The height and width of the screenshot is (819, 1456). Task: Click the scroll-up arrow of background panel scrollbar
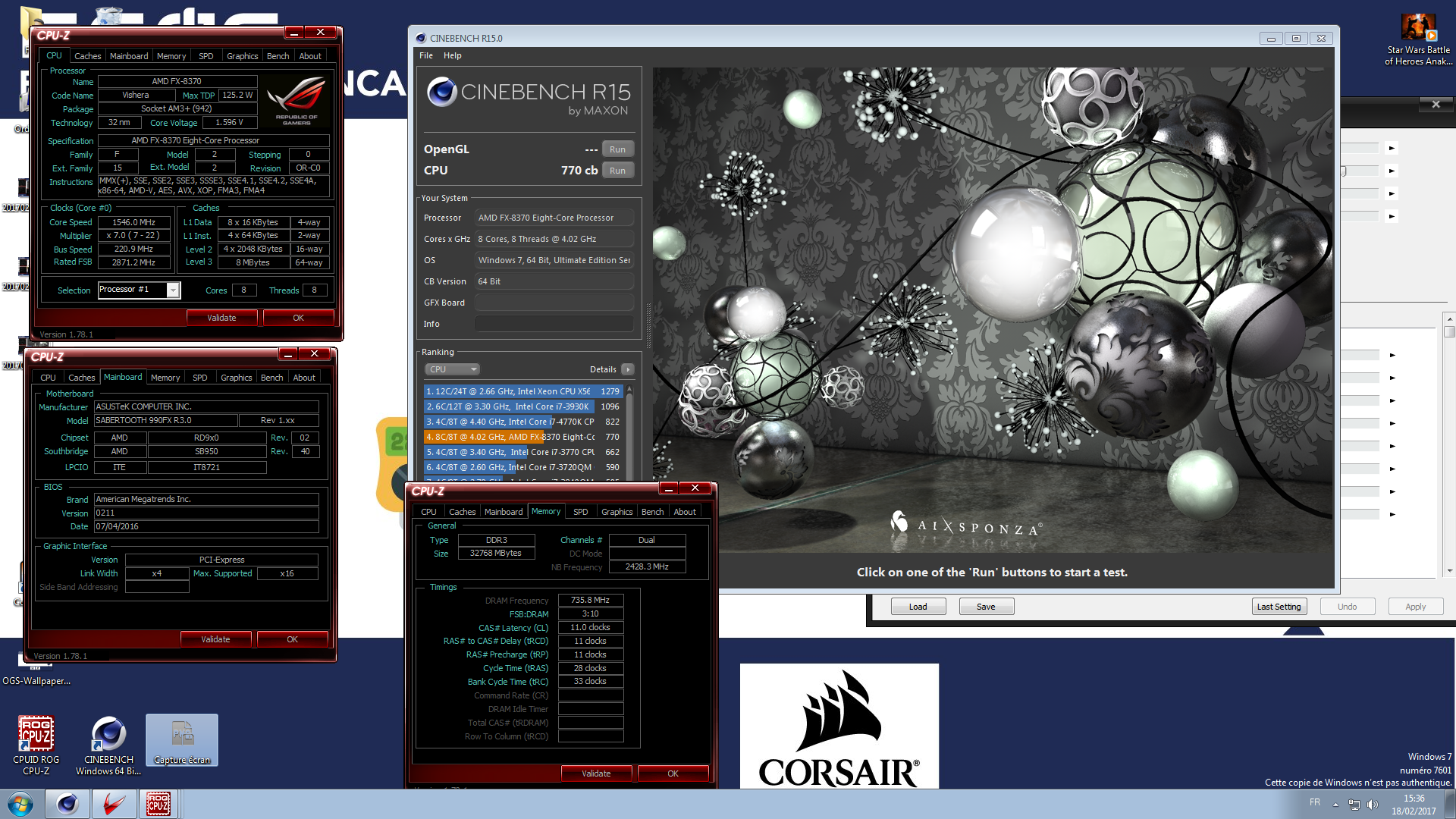point(1449,319)
